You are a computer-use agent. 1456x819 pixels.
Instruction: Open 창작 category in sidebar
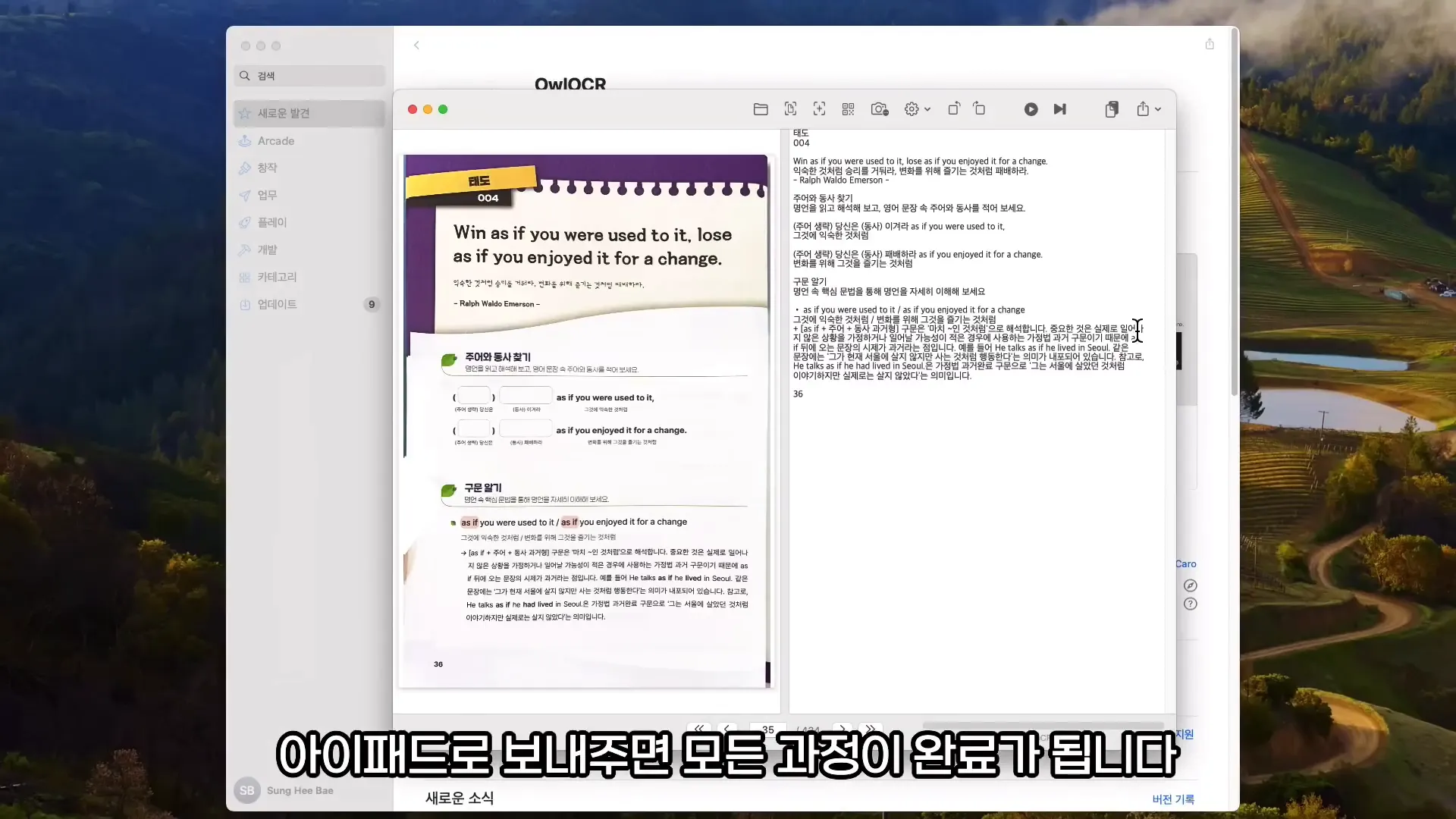coord(309,168)
